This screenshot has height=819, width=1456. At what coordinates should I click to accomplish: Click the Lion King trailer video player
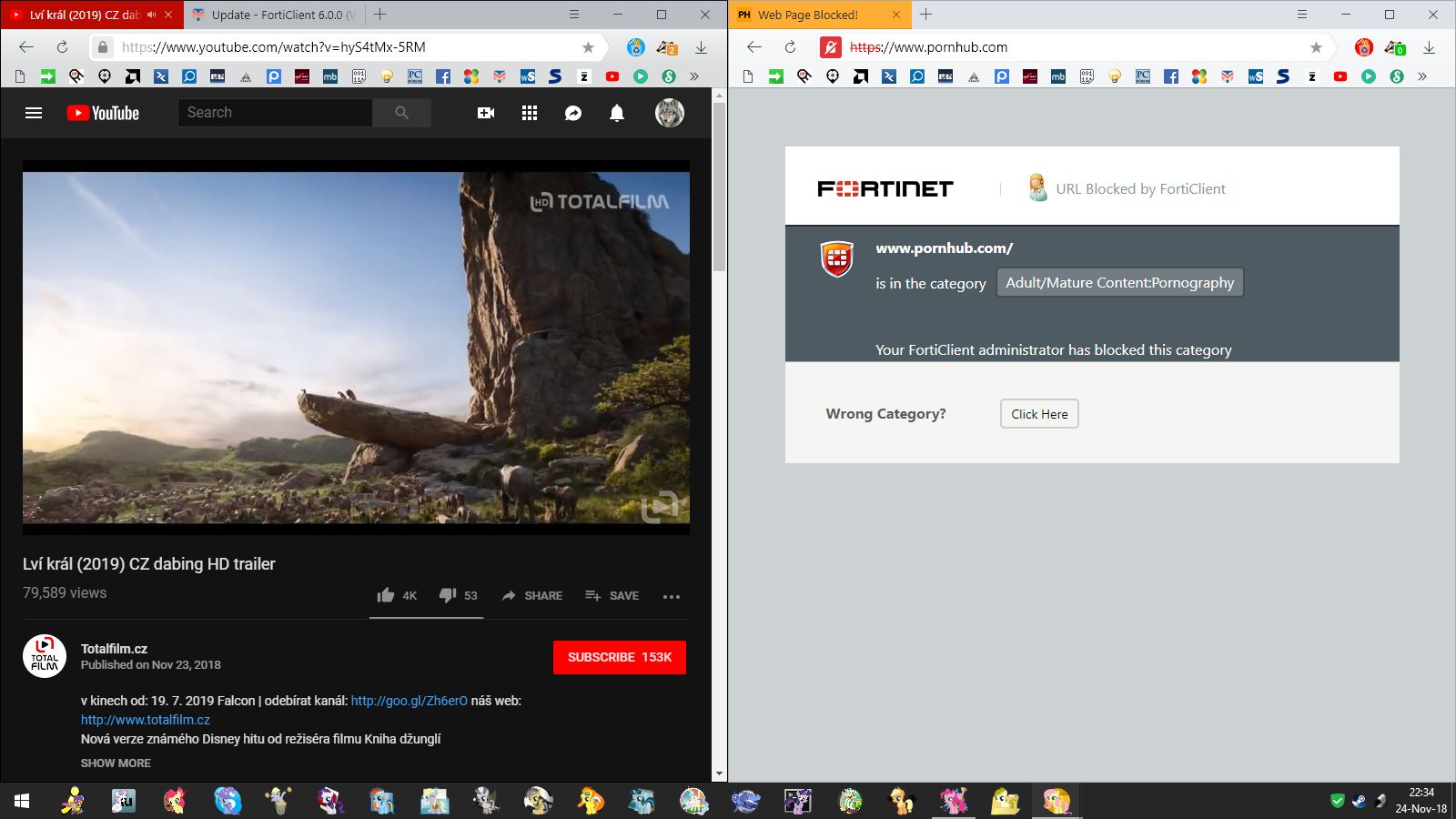click(356, 348)
